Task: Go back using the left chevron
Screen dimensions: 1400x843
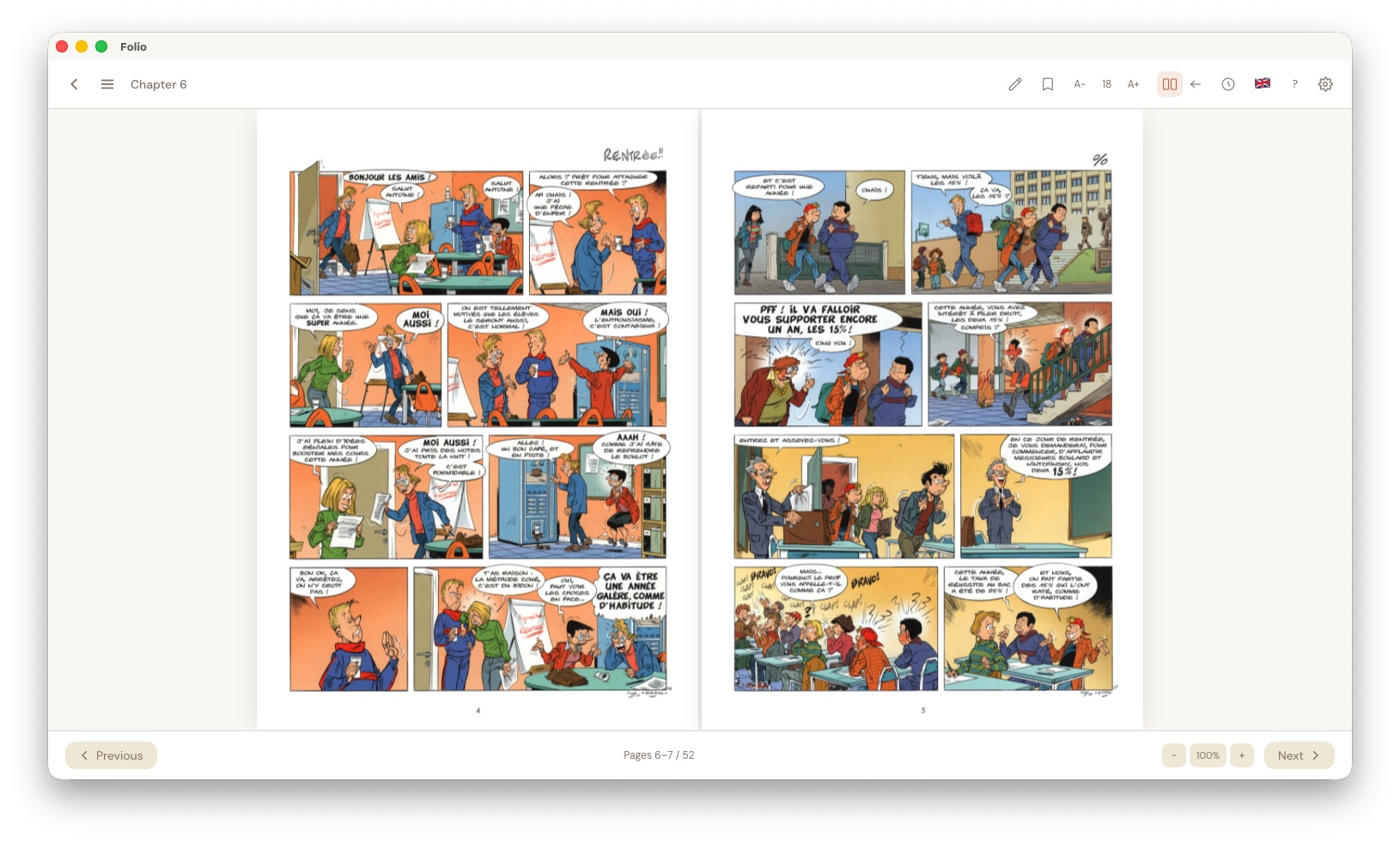Action: pyautogui.click(x=75, y=84)
